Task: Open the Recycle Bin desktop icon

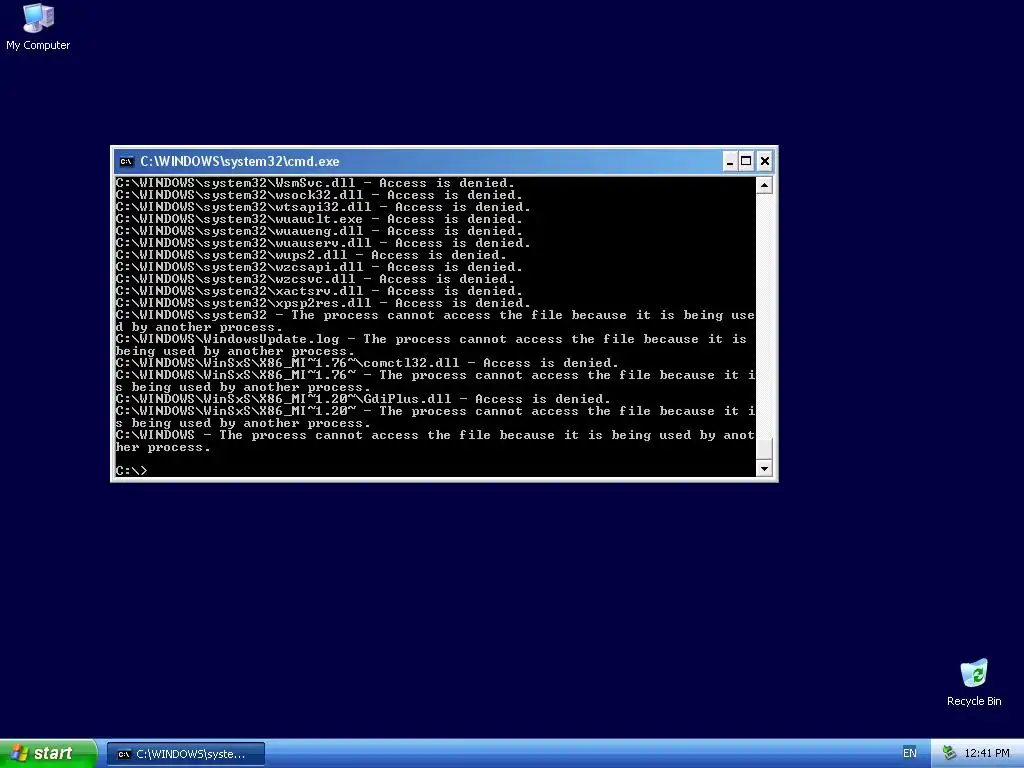Action: coord(974,682)
